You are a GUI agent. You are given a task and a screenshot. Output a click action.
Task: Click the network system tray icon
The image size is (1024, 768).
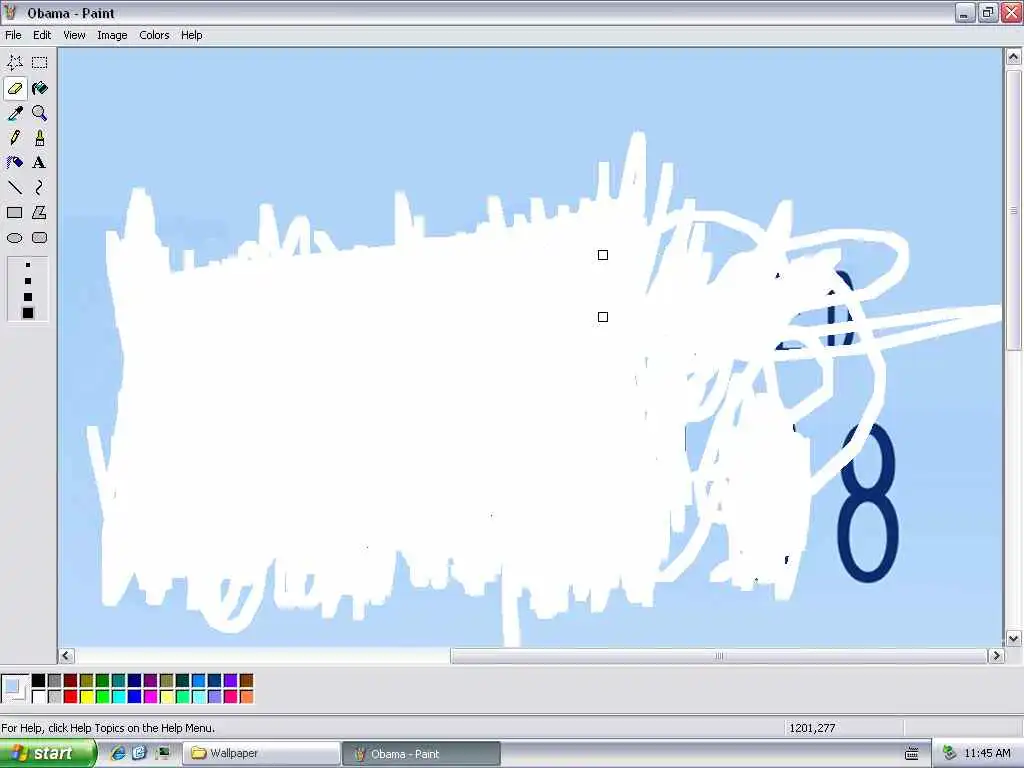click(x=950, y=754)
